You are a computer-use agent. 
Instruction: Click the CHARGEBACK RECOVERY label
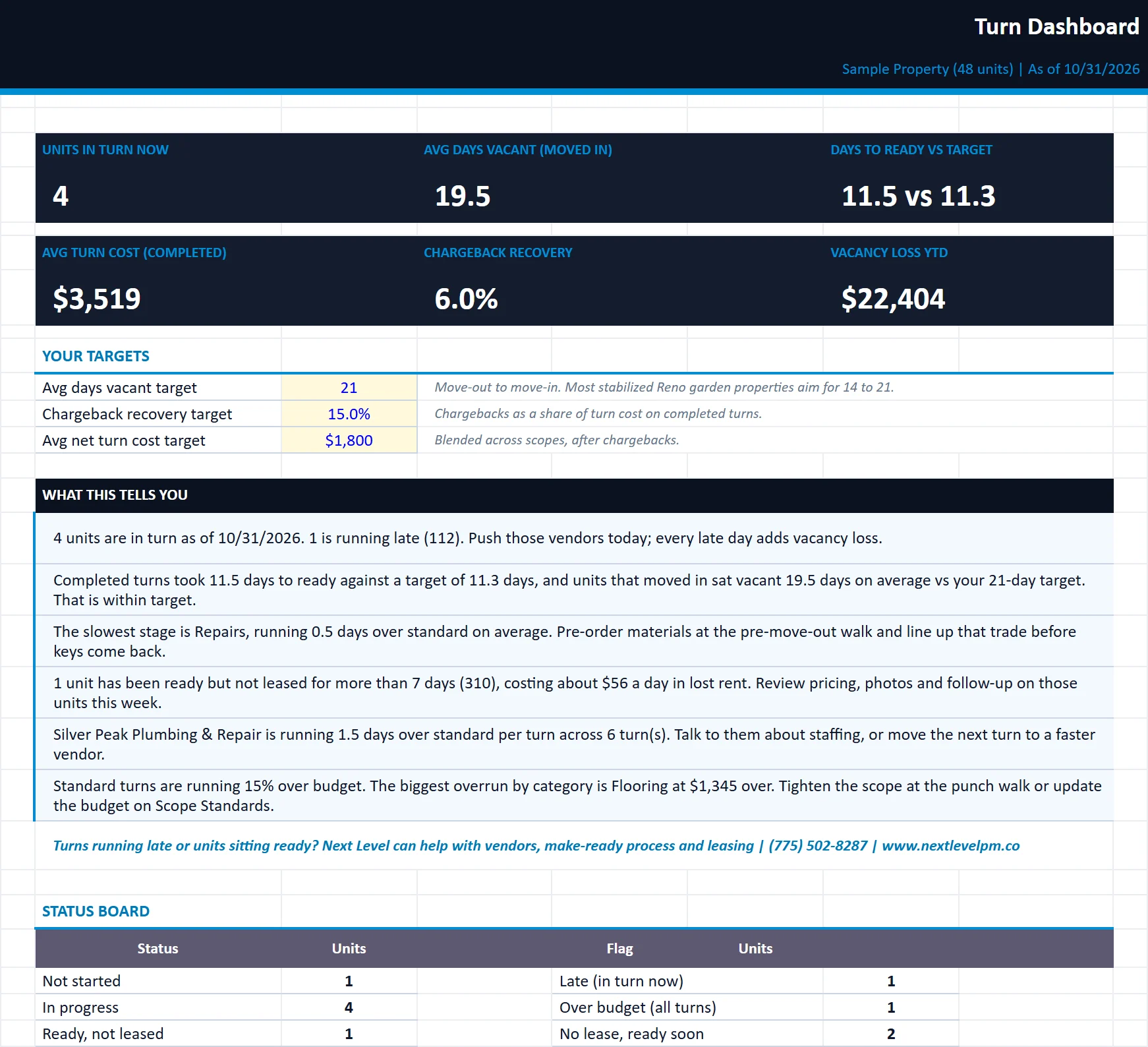click(498, 253)
